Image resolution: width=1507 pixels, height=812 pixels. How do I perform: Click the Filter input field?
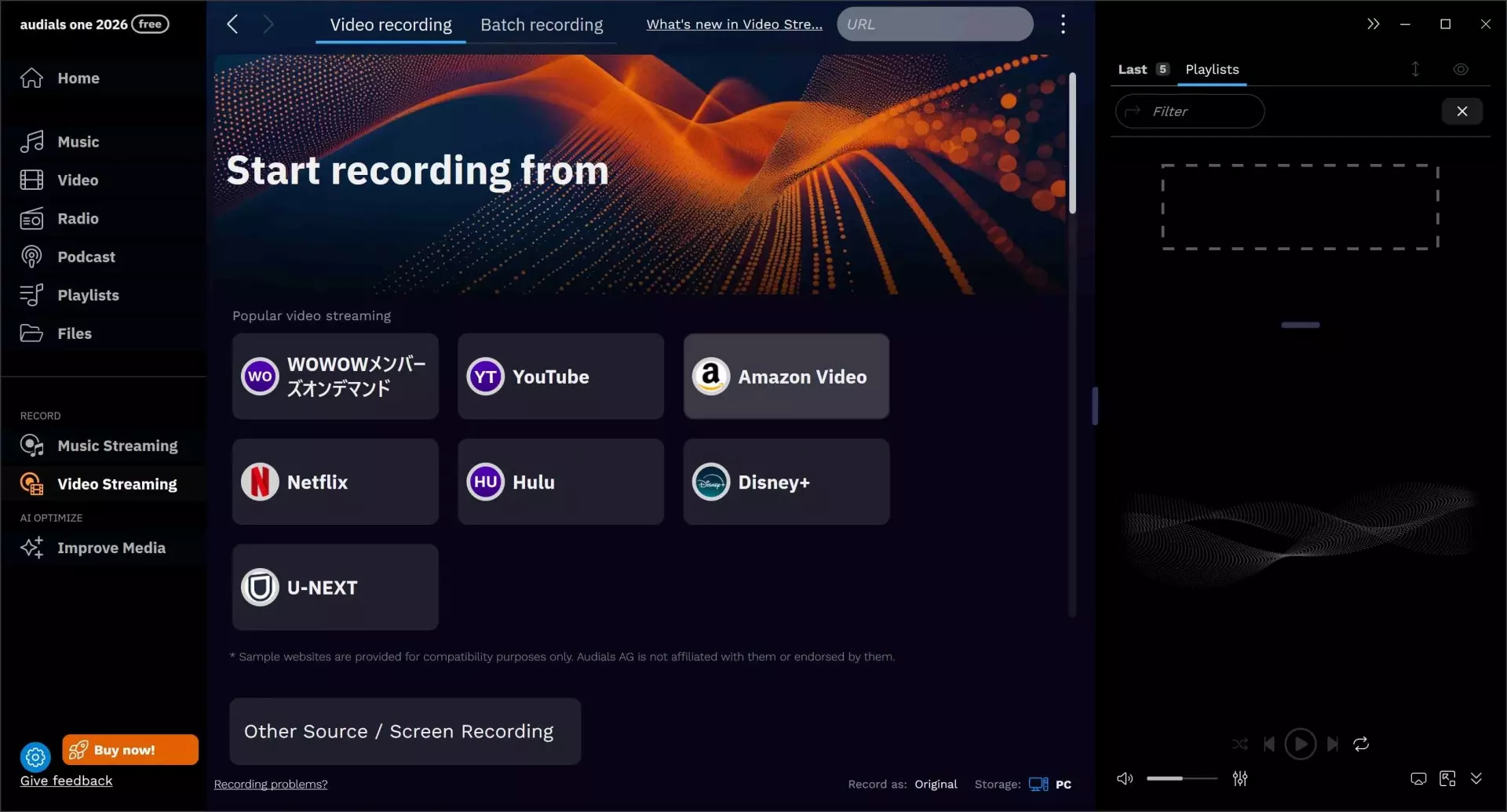(x=1190, y=111)
